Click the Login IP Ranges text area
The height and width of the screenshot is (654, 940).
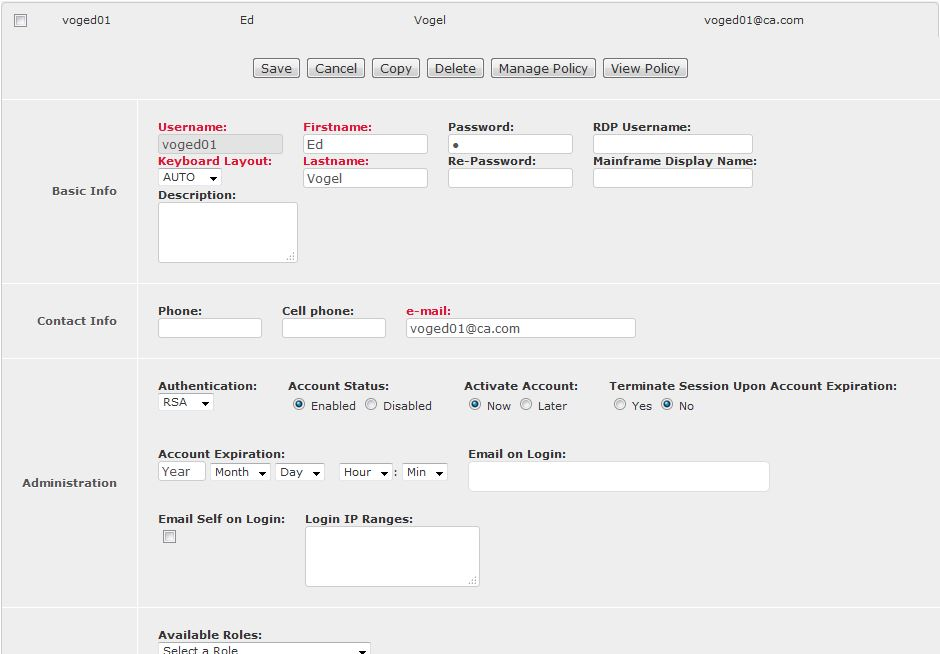pos(392,556)
